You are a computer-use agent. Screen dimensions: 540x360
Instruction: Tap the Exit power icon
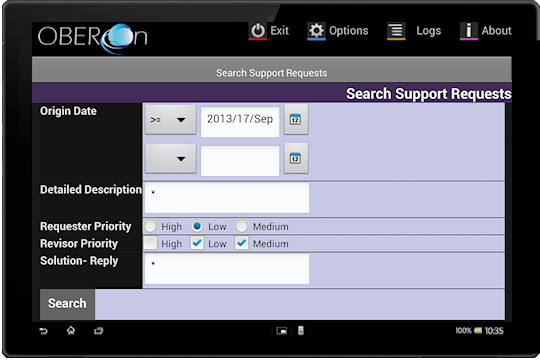(258, 31)
